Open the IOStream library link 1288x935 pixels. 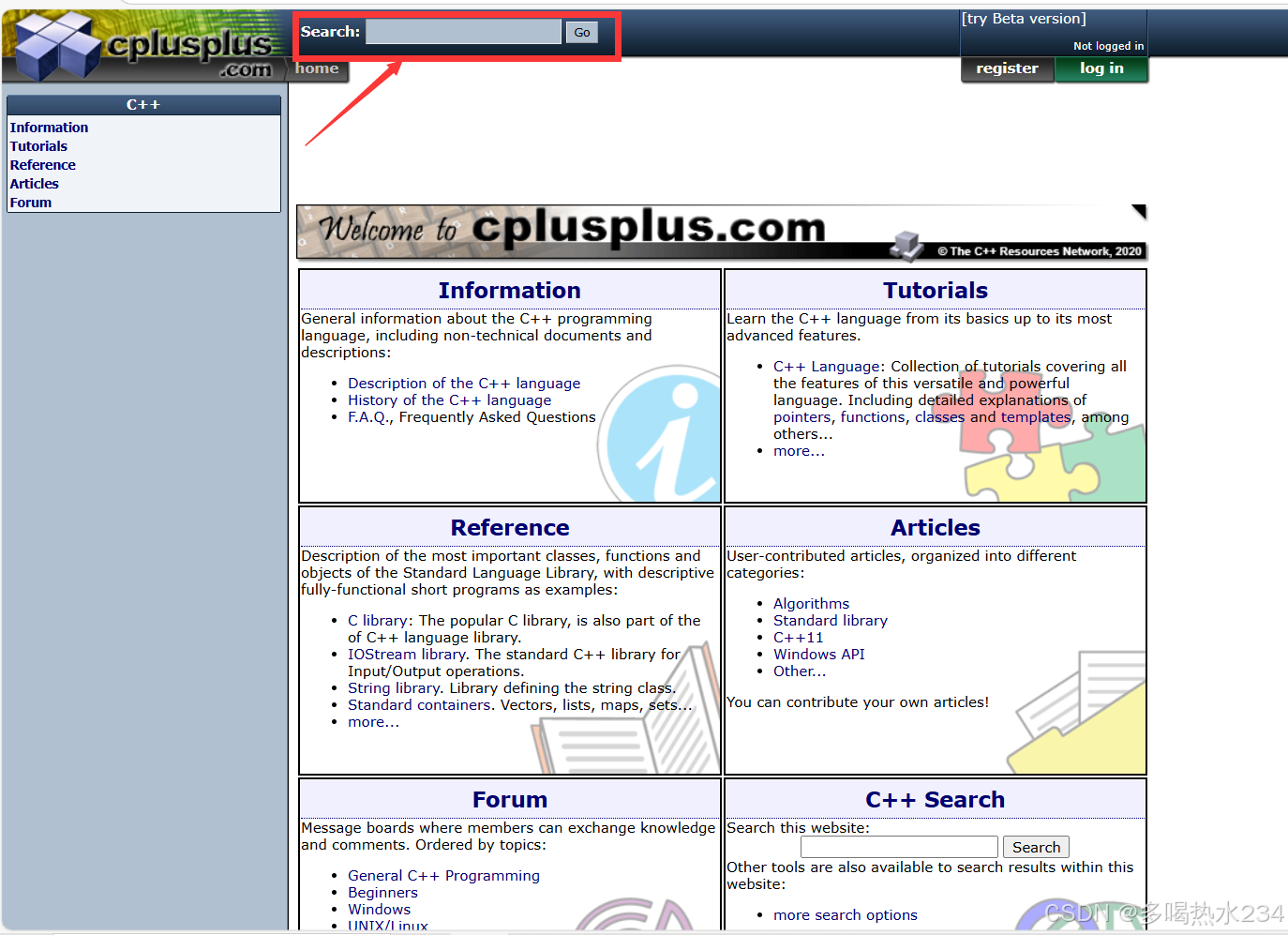click(x=407, y=655)
